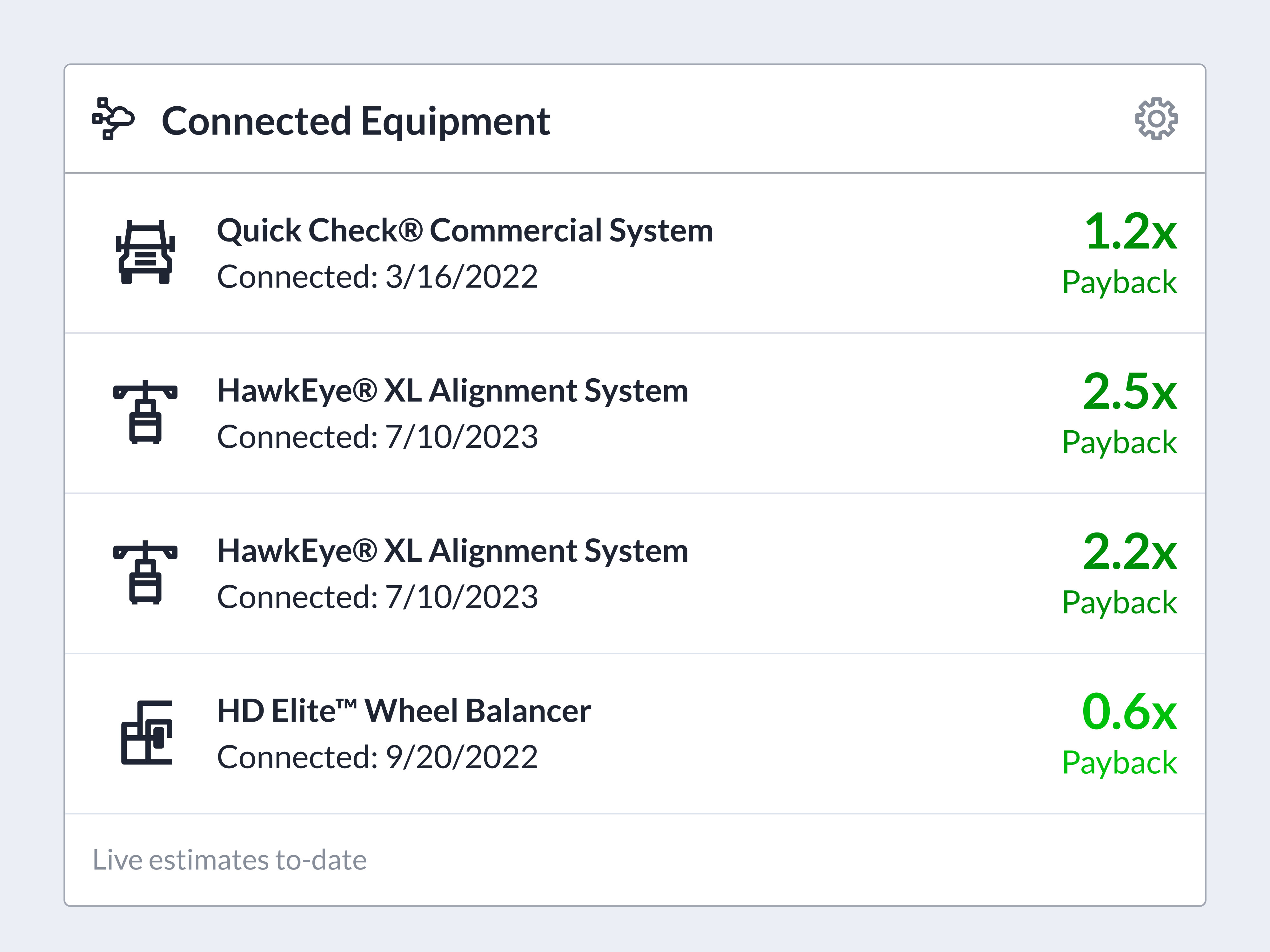Click the HD Elite wheel balancer icon
The image size is (1270, 952).
coord(146,732)
